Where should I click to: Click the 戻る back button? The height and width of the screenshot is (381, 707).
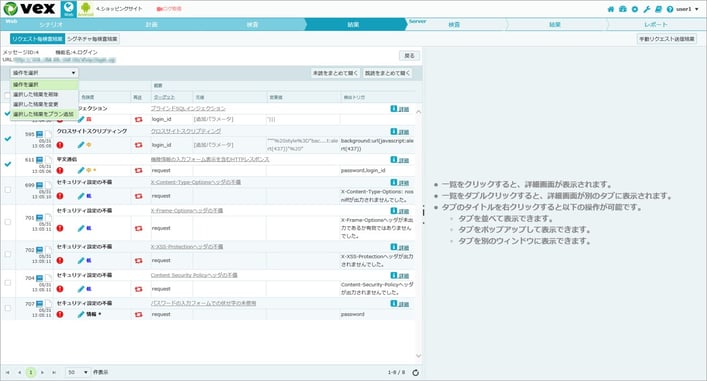pos(409,56)
